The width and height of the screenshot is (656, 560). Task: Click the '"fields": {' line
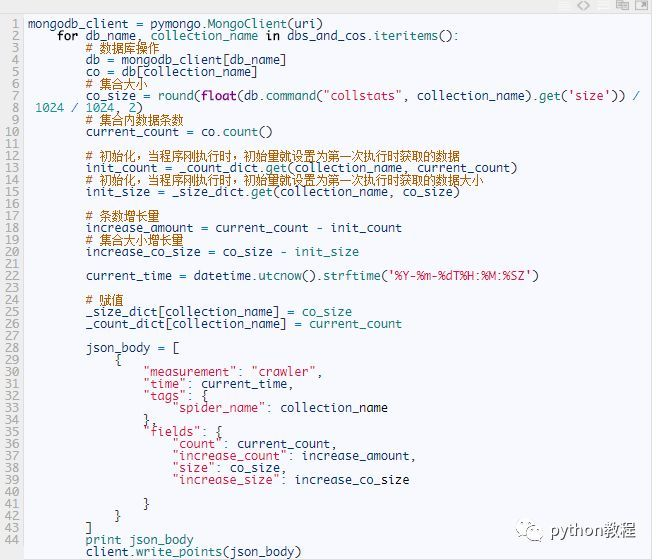click(x=183, y=432)
